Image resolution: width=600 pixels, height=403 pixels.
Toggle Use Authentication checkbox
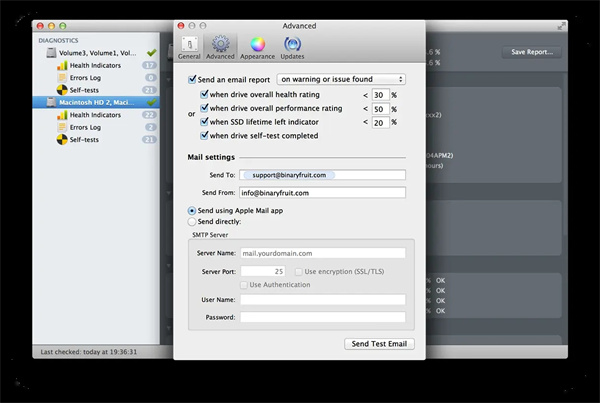click(x=243, y=285)
